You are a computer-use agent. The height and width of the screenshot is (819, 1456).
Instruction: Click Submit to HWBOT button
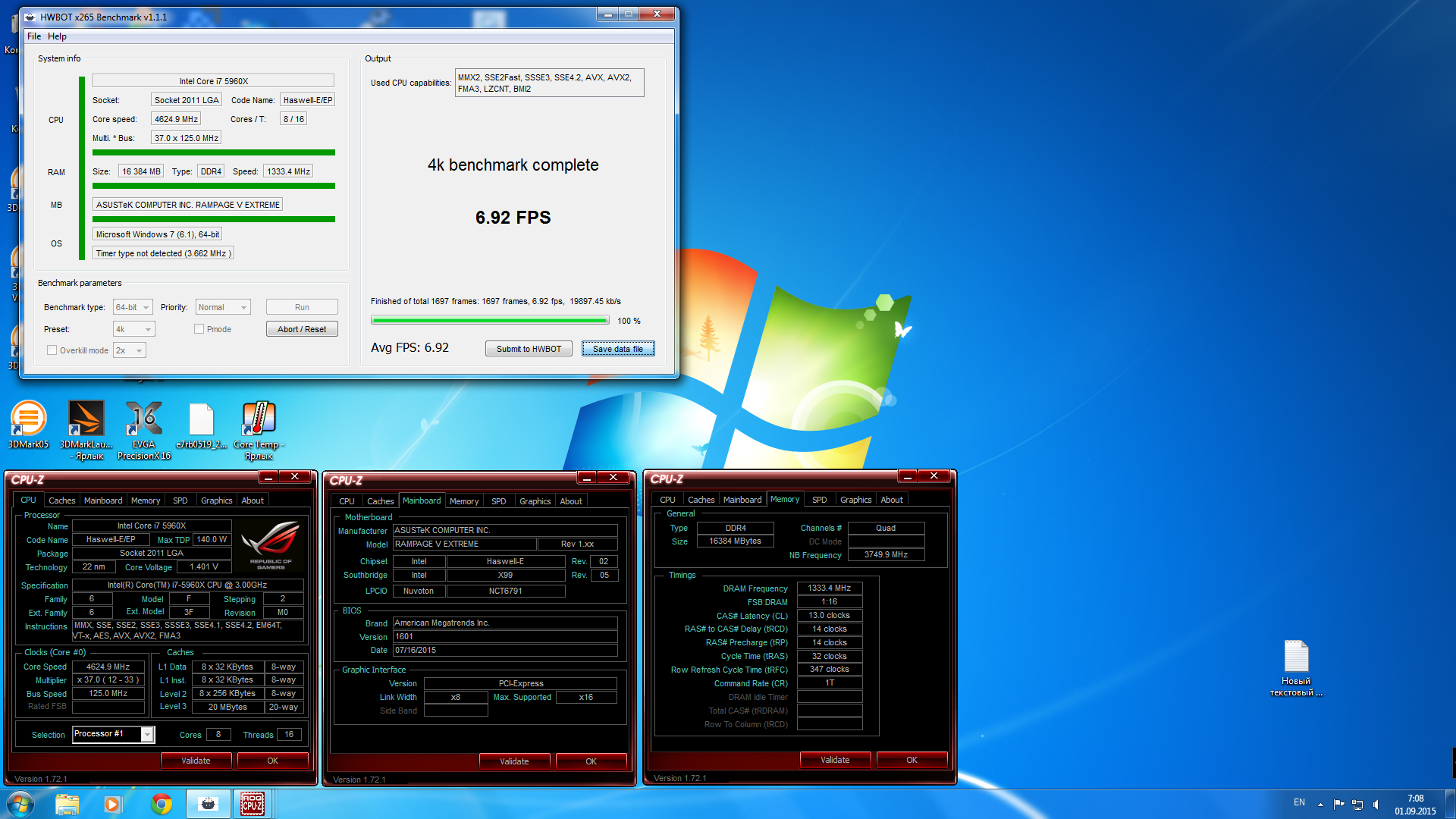click(529, 349)
